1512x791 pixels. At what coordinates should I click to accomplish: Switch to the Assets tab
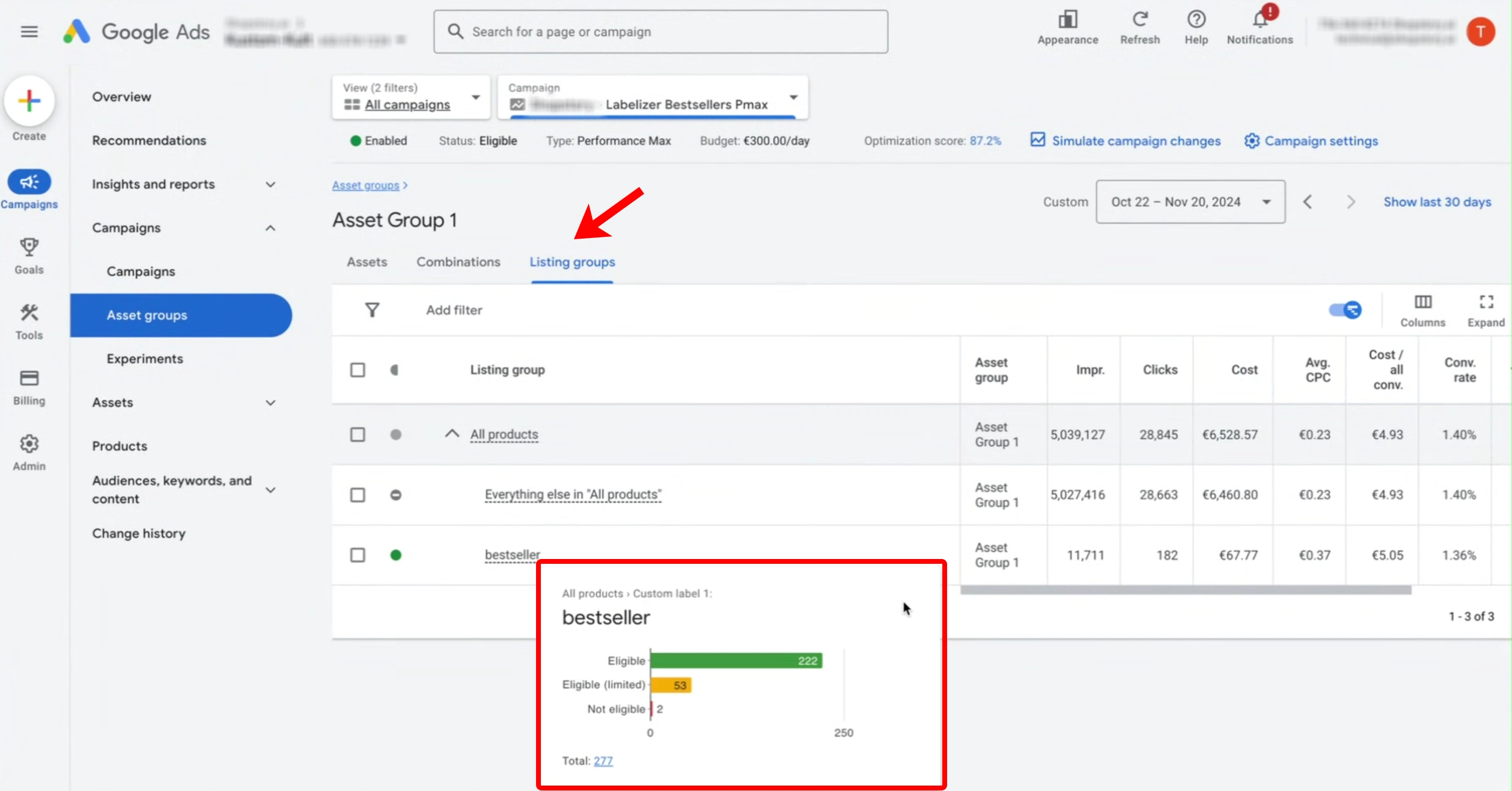(367, 262)
